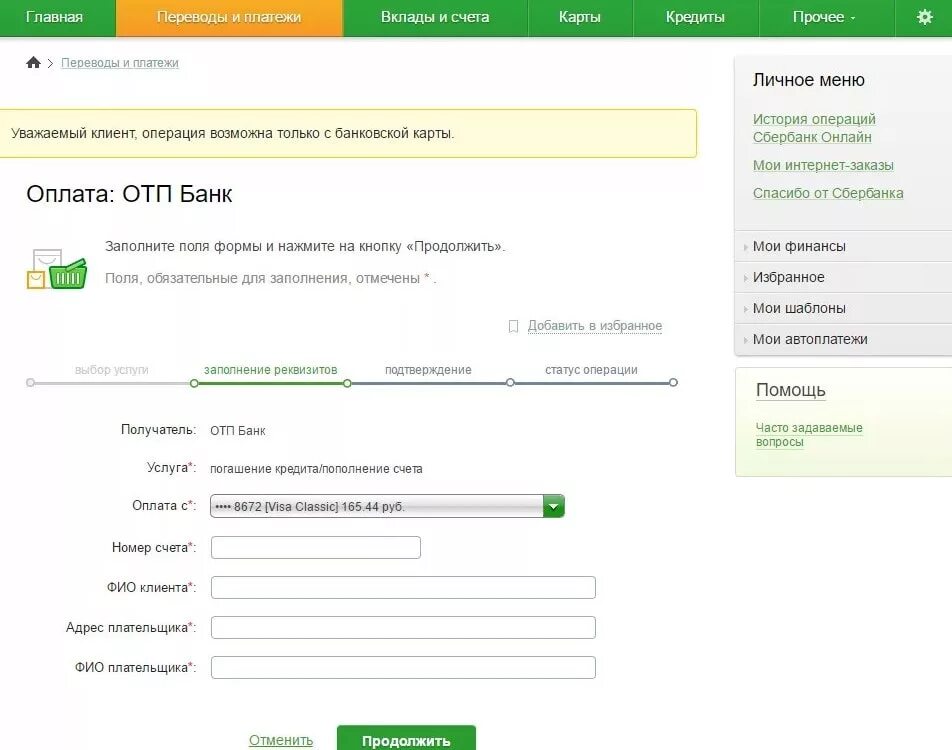Select the Переводы и платежи tab

[x=229, y=17]
